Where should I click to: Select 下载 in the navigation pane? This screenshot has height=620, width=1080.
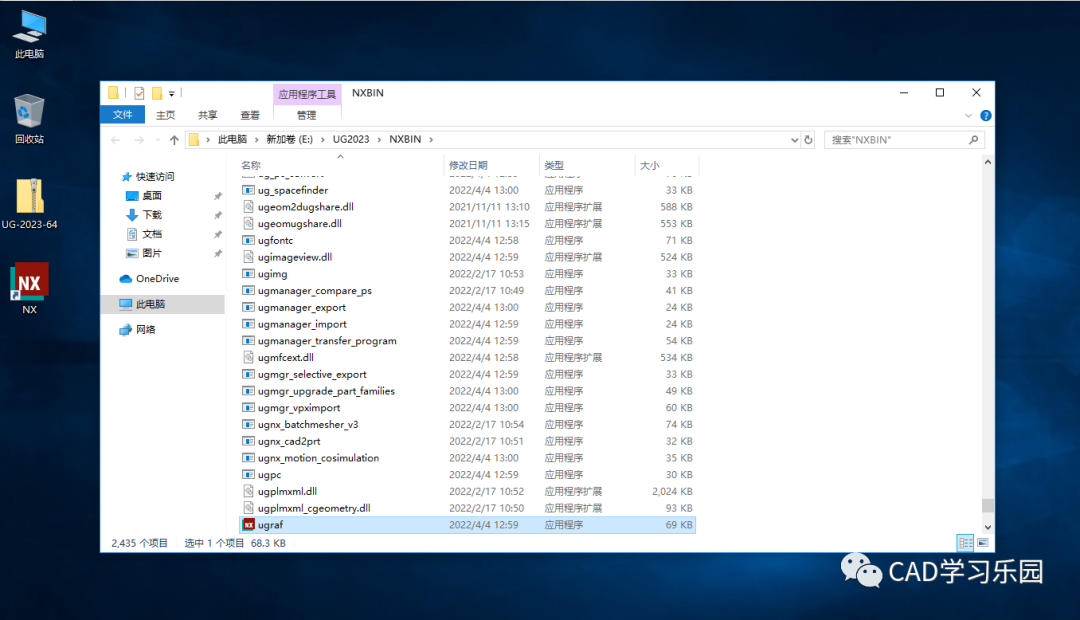tap(152, 215)
